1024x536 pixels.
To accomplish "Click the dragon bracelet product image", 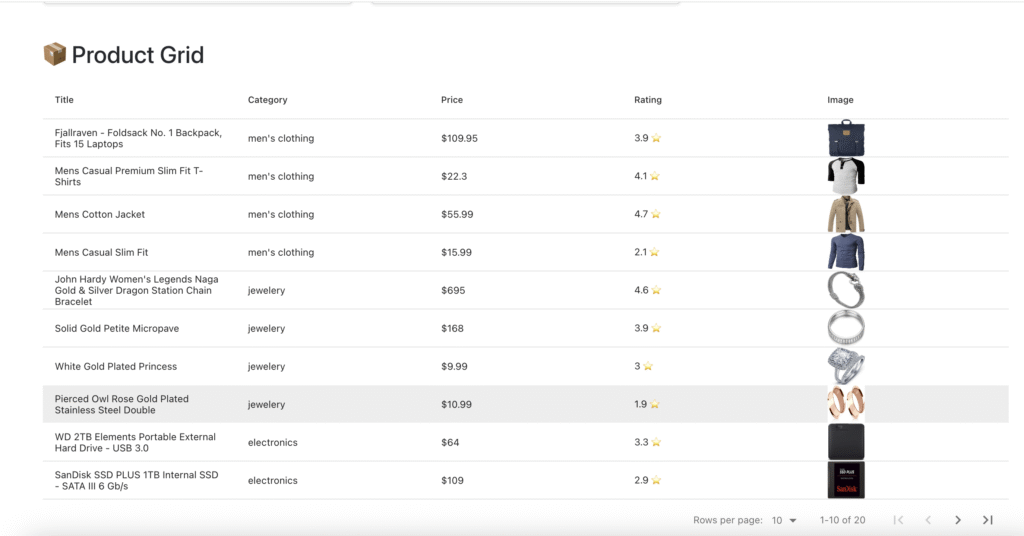I will coord(845,290).
